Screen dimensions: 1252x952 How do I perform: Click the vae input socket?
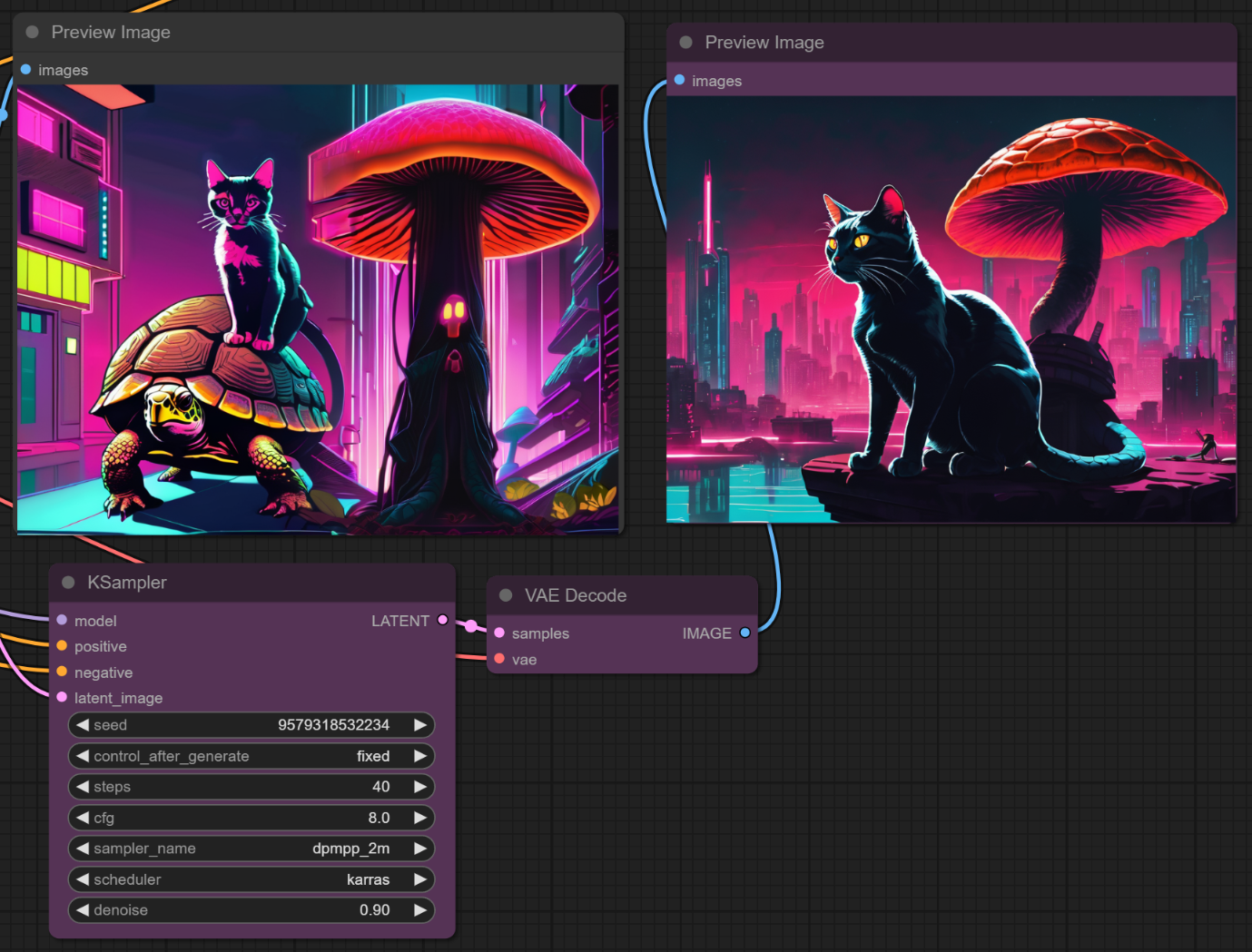(x=499, y=659)
